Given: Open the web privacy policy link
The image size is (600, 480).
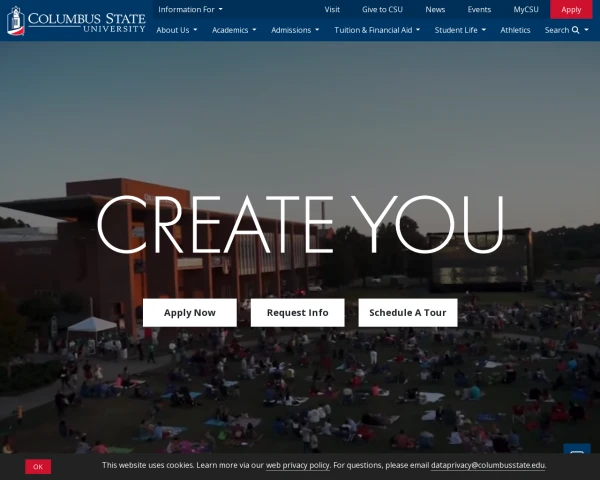Looking at the screenshot, I should [297, 465].
